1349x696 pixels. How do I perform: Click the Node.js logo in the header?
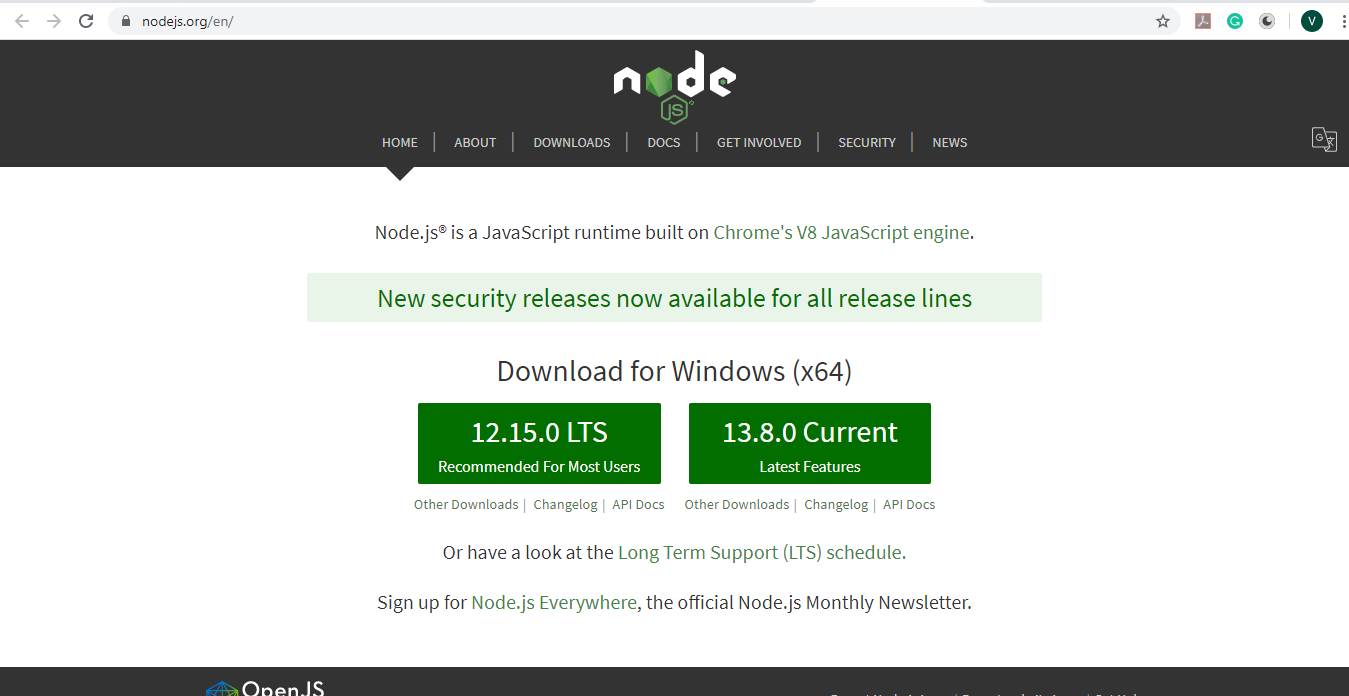coord(674,86)
